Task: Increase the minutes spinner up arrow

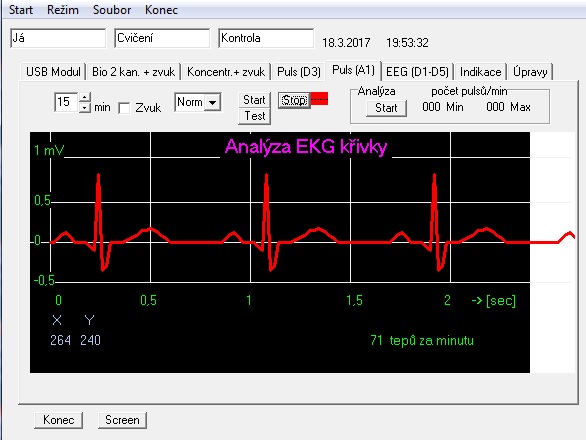Action: [85, 97]
